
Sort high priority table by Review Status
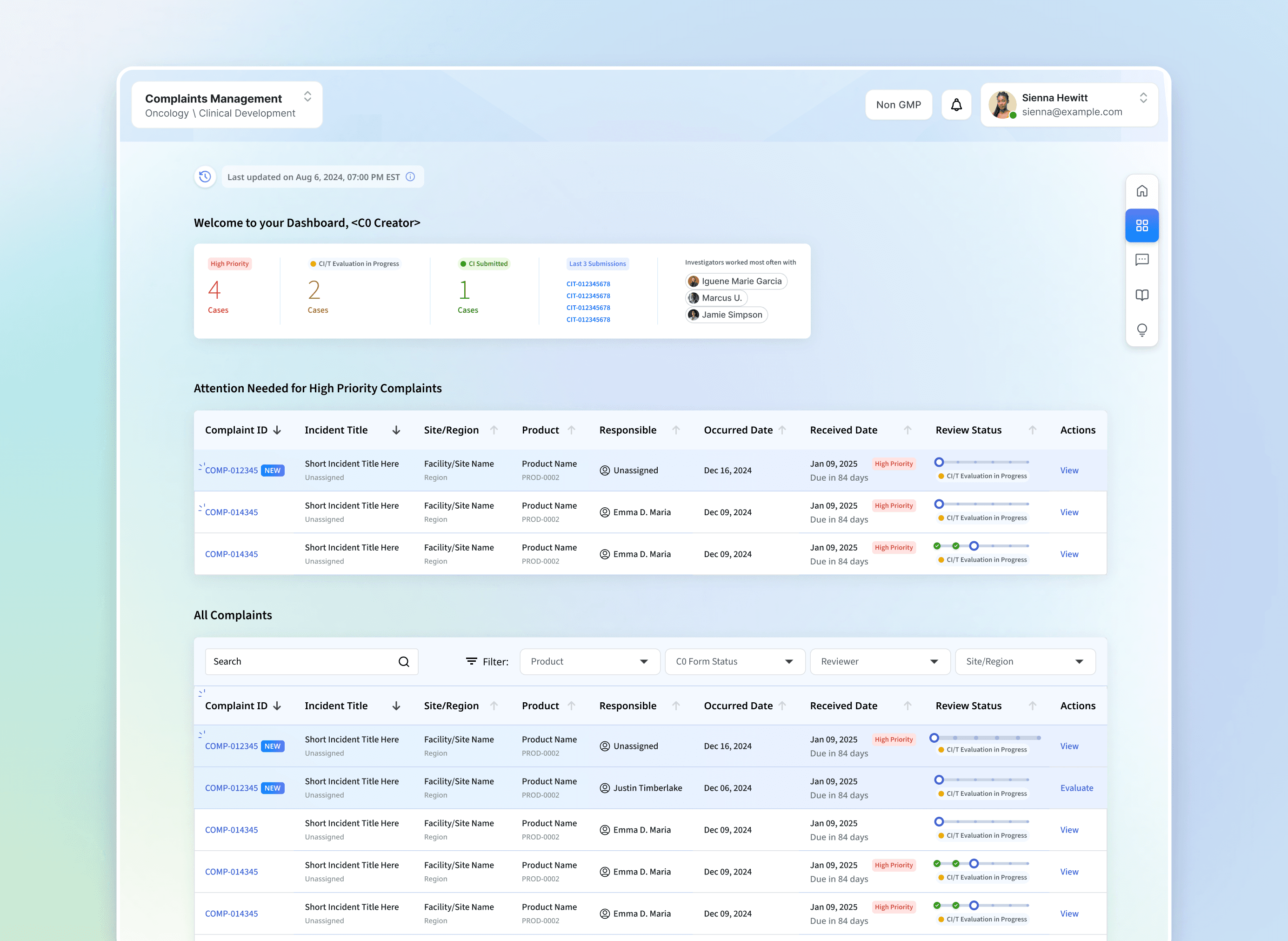(1032, 430)
